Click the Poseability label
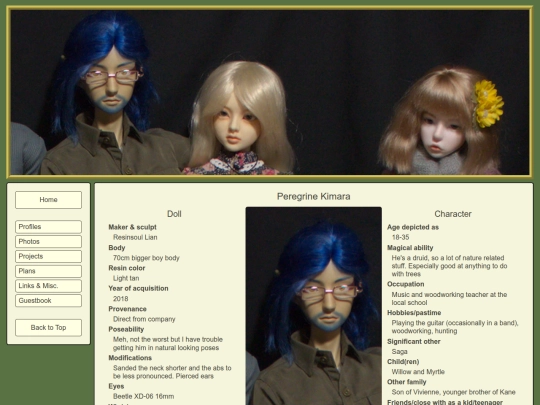Image resolution: width=540 pixels, height=405 pixels. pos(126,329)
